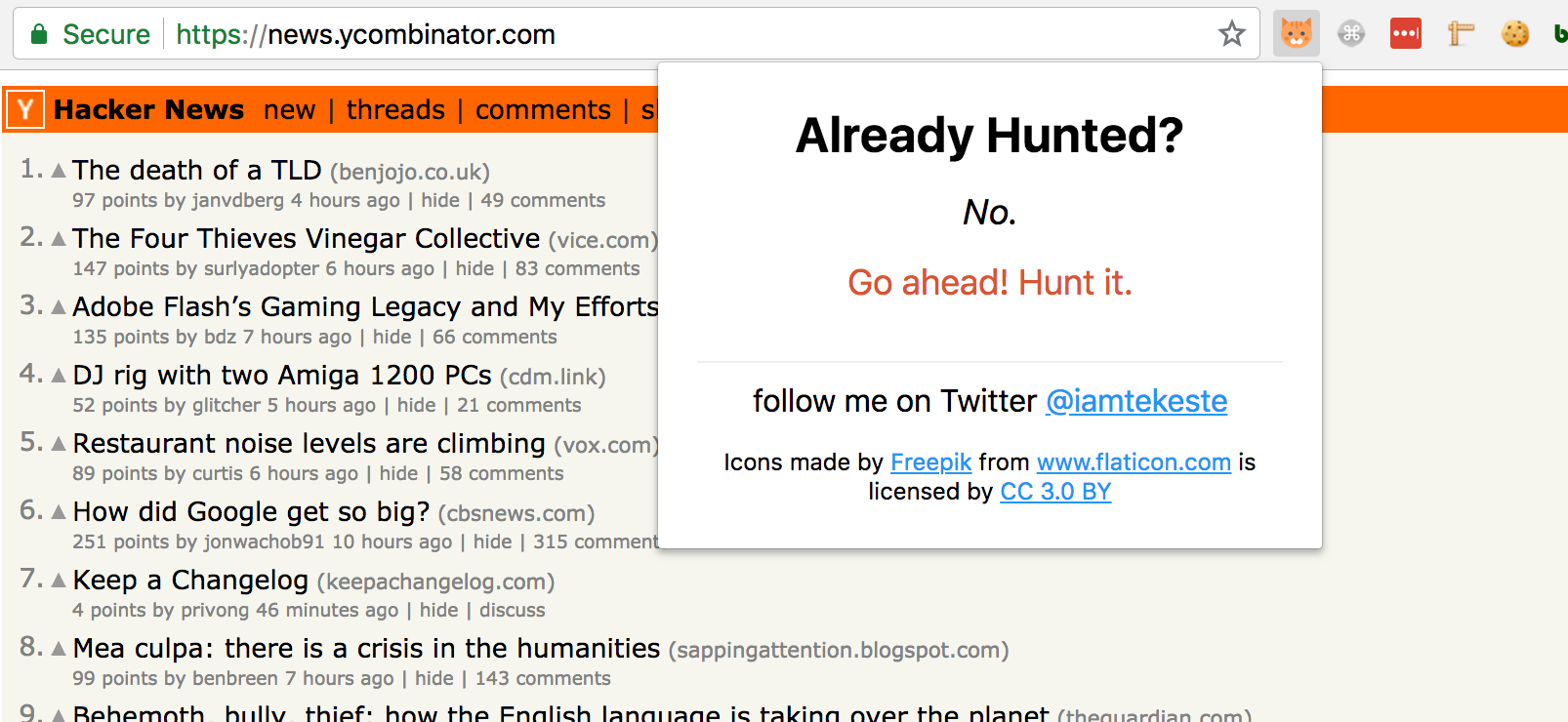Click the green padlock Secure icon

(x=39, y=34)
